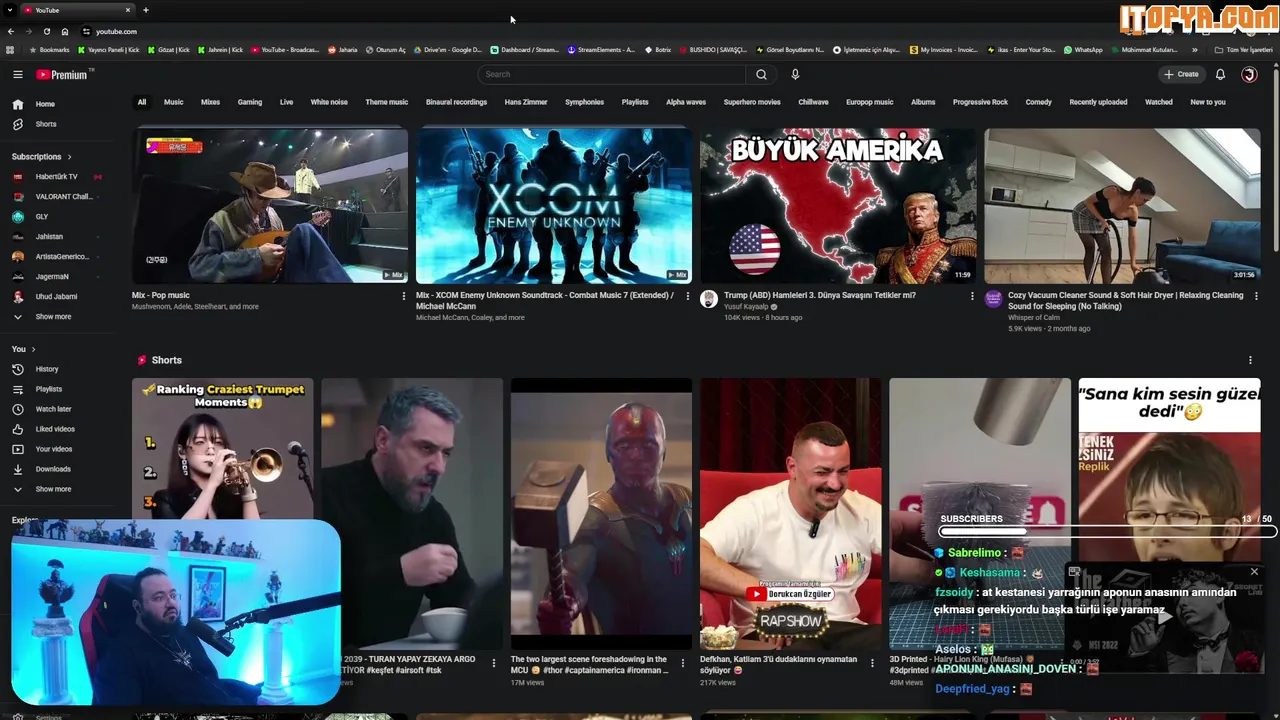The height and width of the screenshot is (720, 1280).
Task: Open Cozy Vacuum Cleaner Sound video title
Action: 1125,301
